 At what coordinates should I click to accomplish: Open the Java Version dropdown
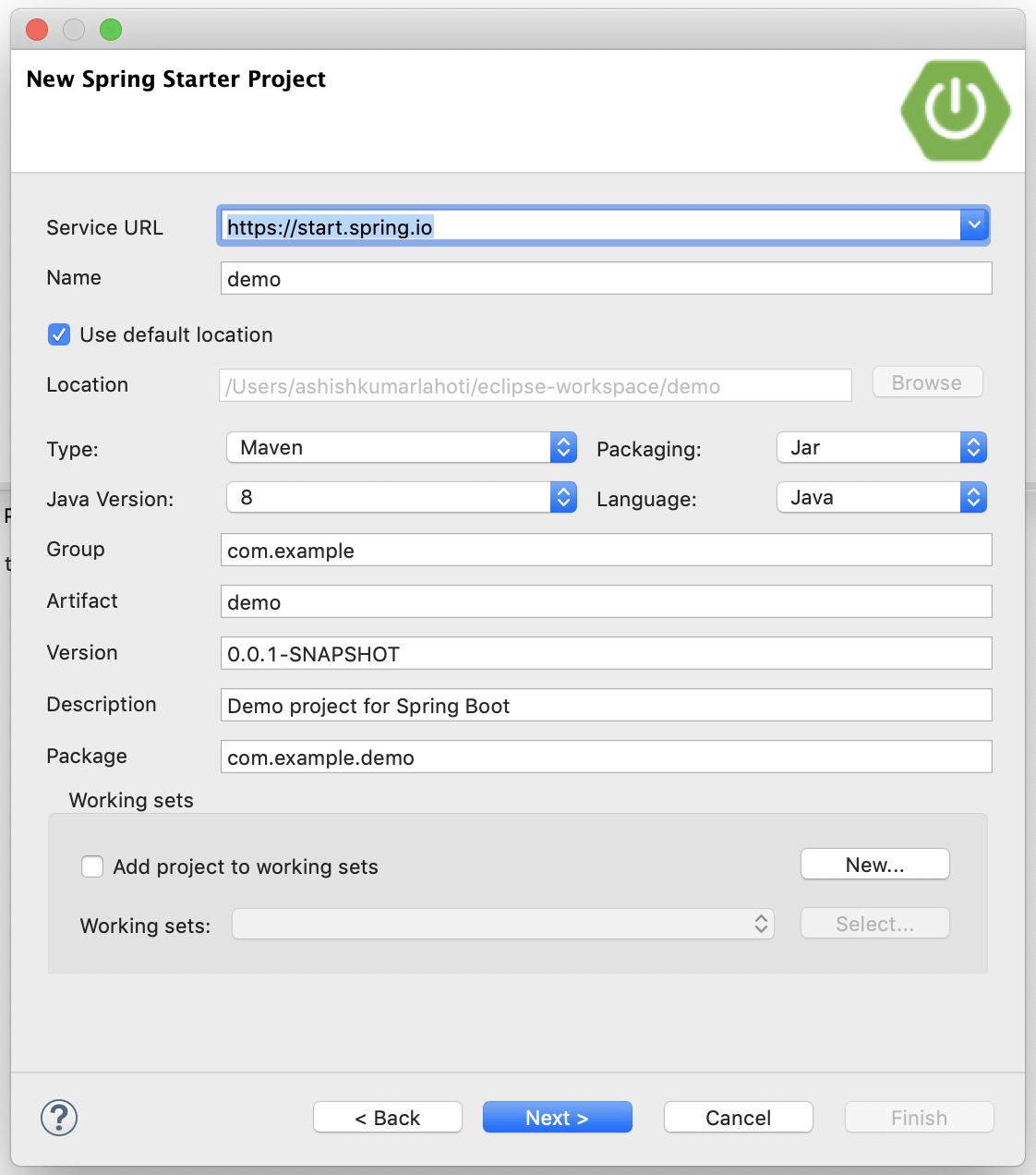point(563,497)
